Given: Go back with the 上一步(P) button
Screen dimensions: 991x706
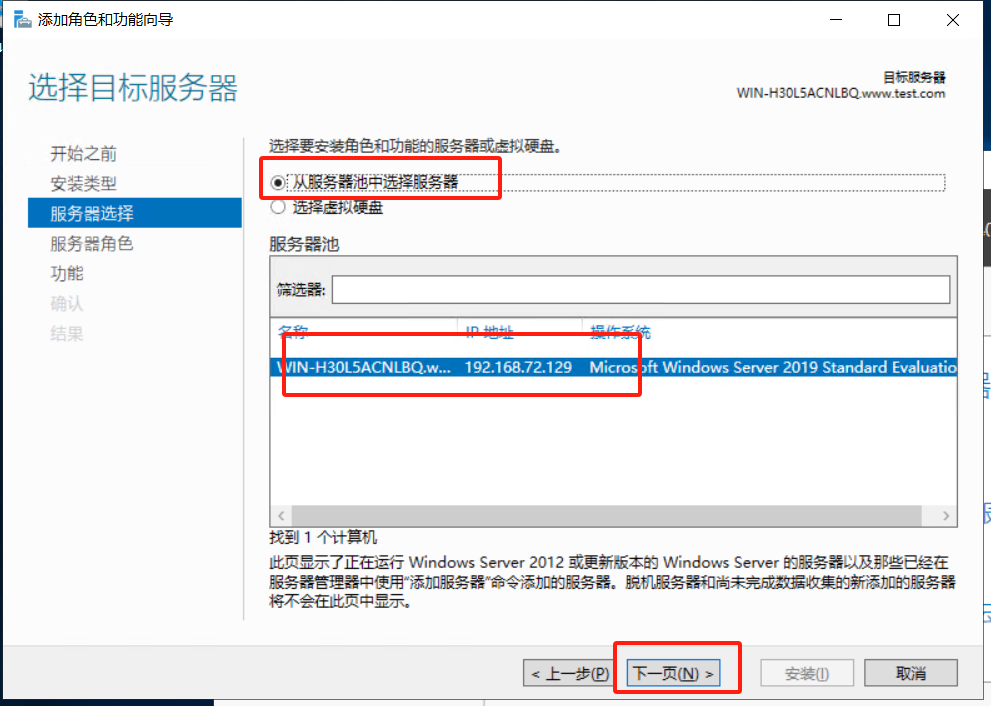Looking at the screenshot, I should pos(569,673).
